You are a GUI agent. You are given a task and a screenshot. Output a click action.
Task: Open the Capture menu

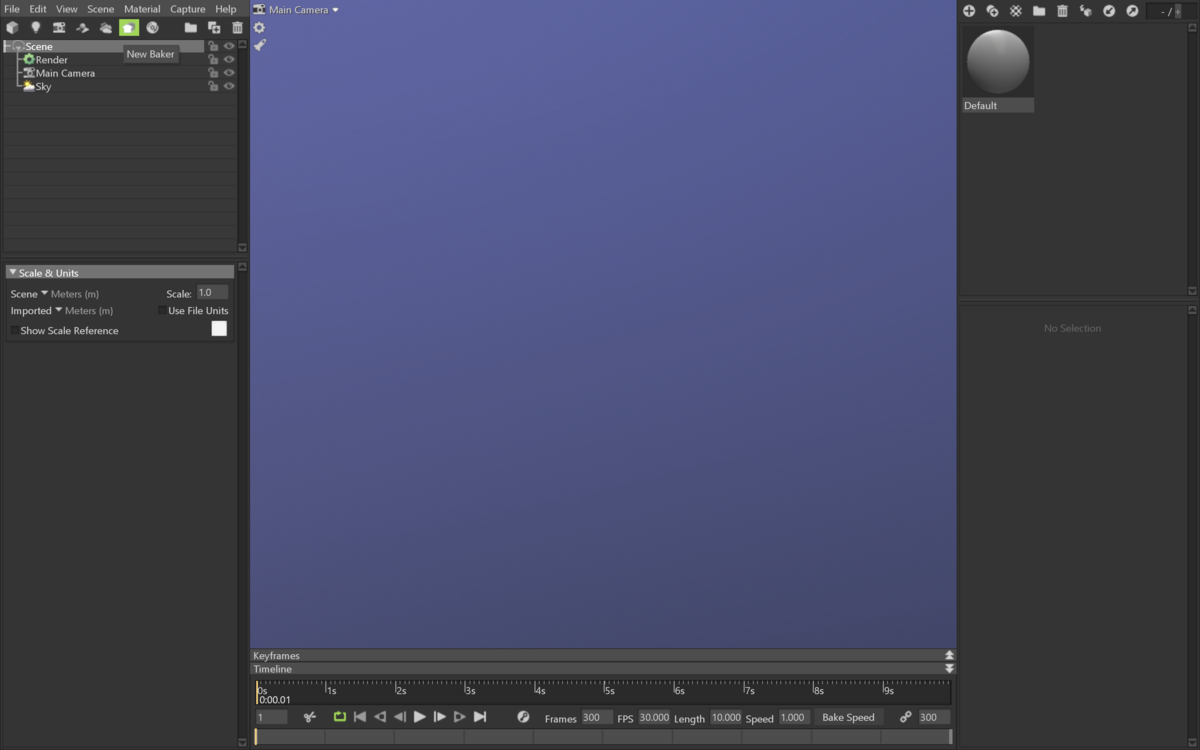point(187,8)
